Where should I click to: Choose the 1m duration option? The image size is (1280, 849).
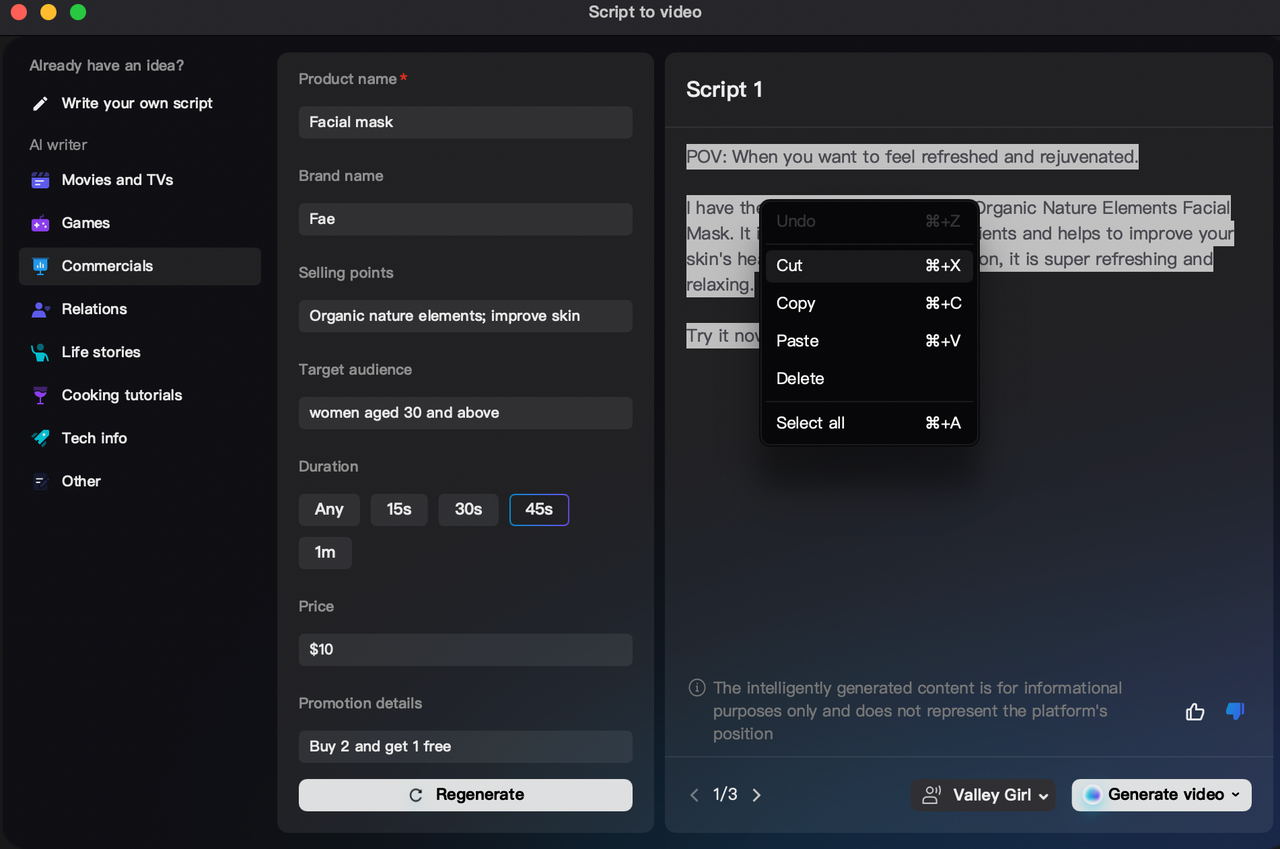(x=325, y=552)
